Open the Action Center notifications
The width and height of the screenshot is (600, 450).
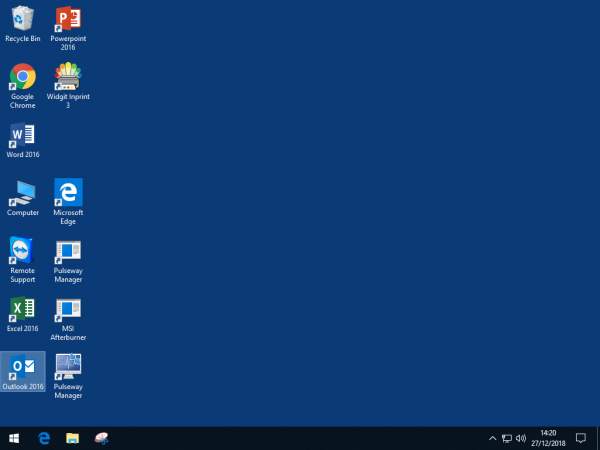[x=580, y=438]
